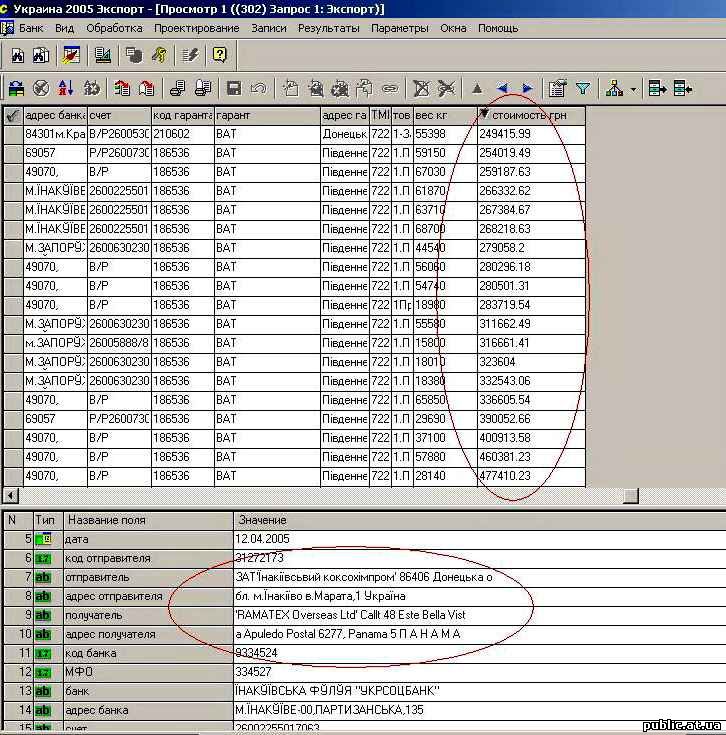Click the blue left arrow navigation icon
Viewport: 726px width, 735px height.
tap(502, 88)
